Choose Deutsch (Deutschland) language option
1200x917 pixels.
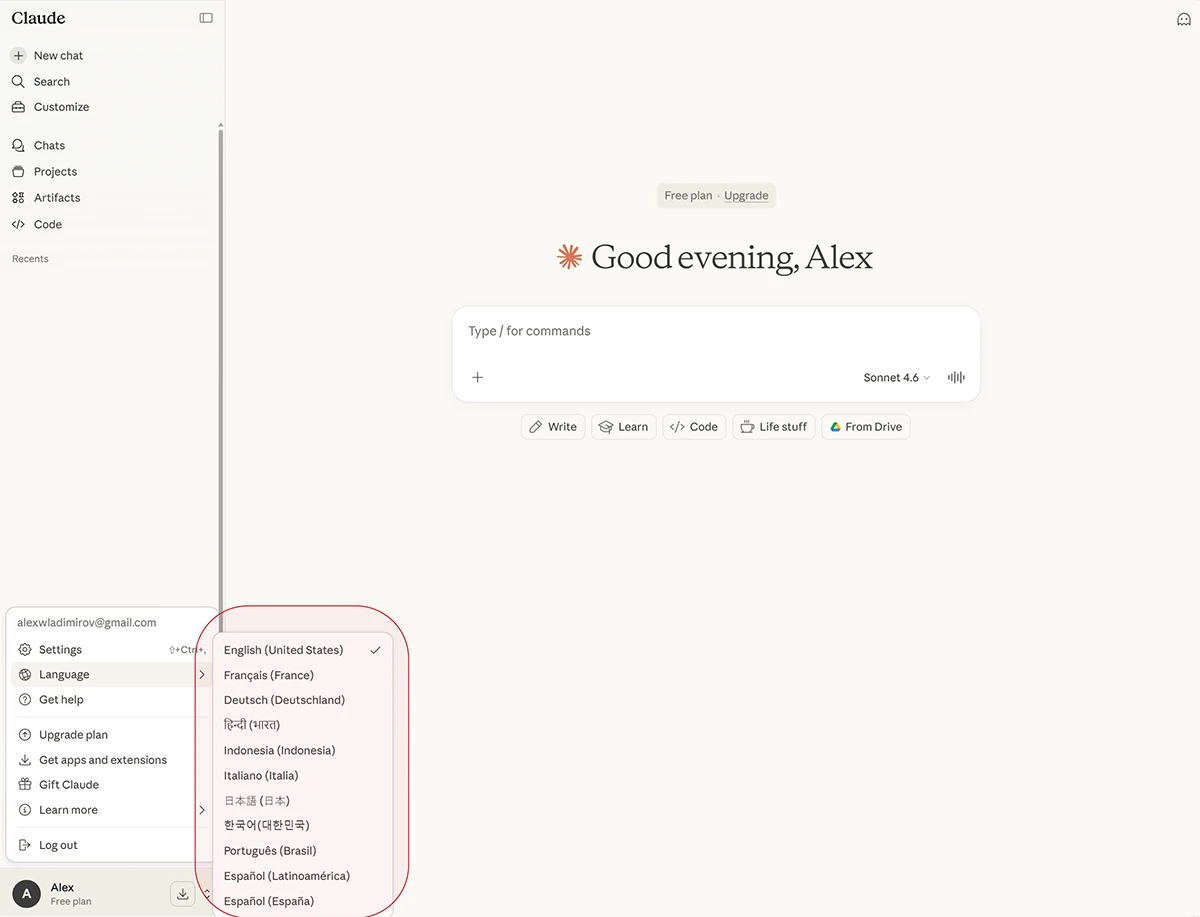[x=284, y=700]
